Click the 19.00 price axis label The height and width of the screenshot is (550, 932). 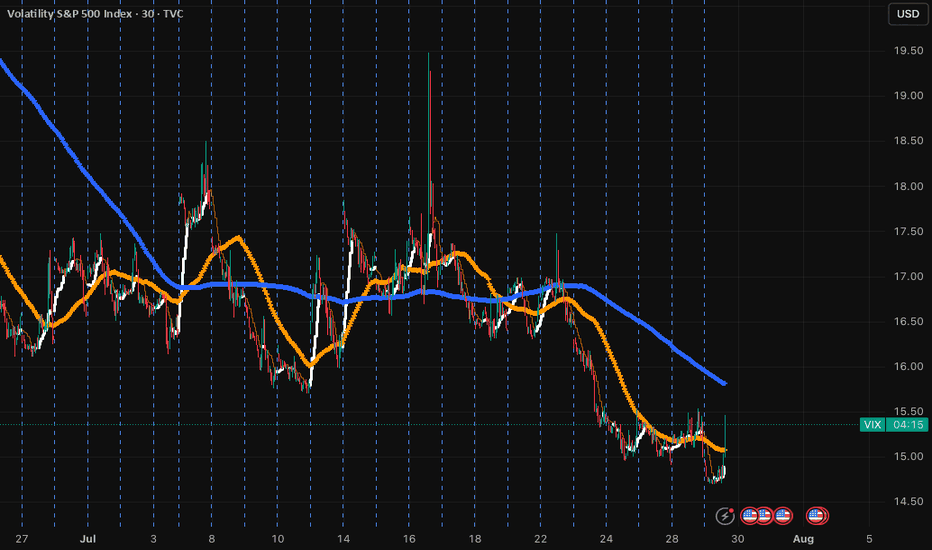(x=908, y=96)
